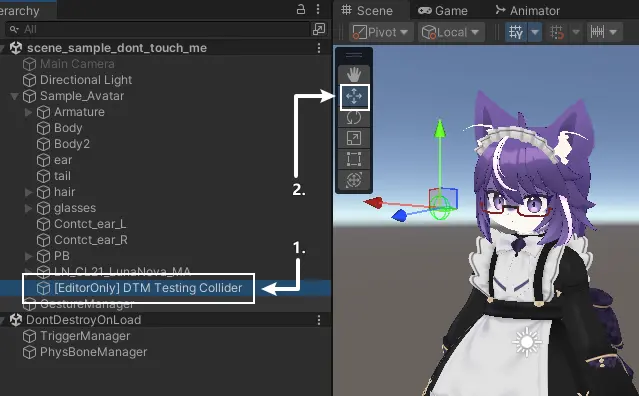Switch to the Scene tab
Image resolution: width=639 pixels, height=396 pixels.
click(367, 11)
